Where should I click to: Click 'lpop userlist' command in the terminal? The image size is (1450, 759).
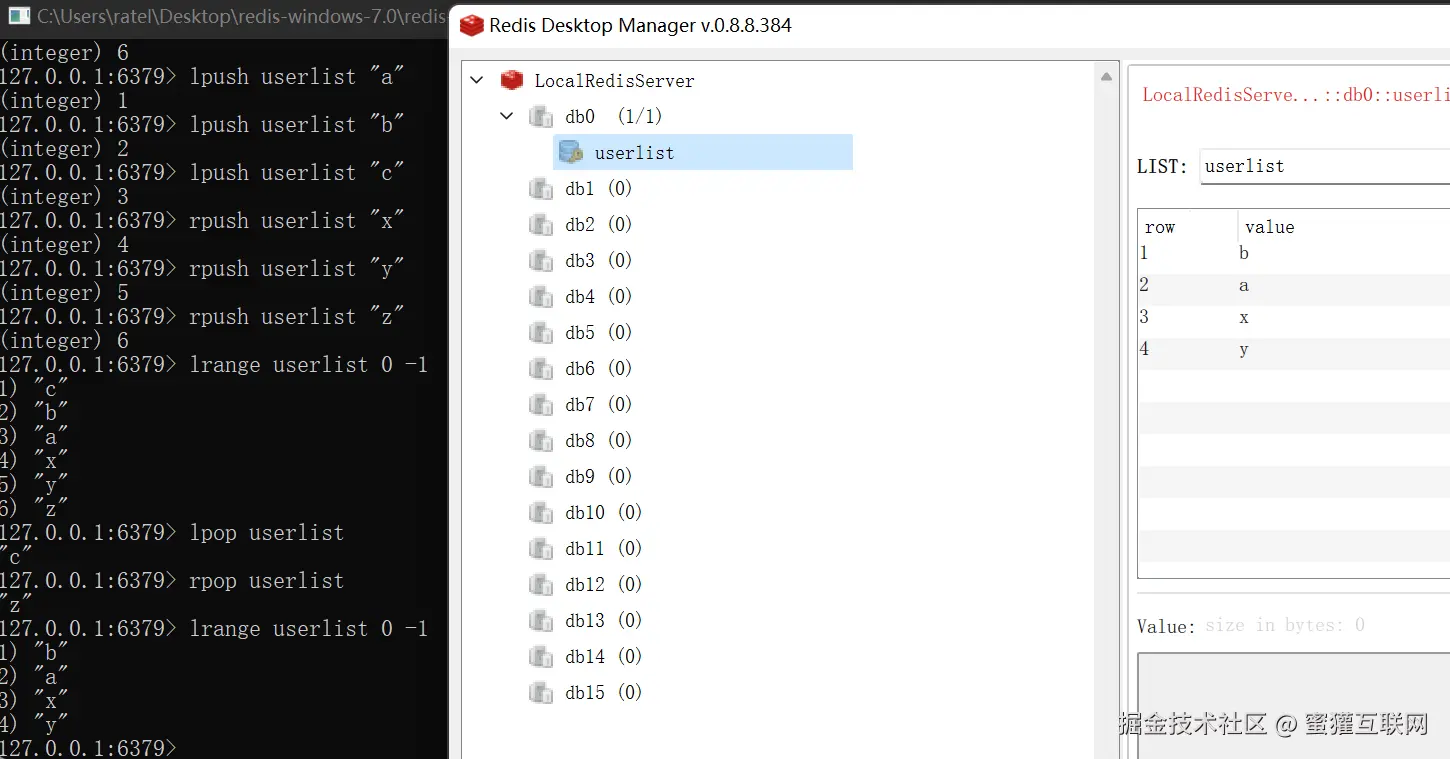pos(266,533)
